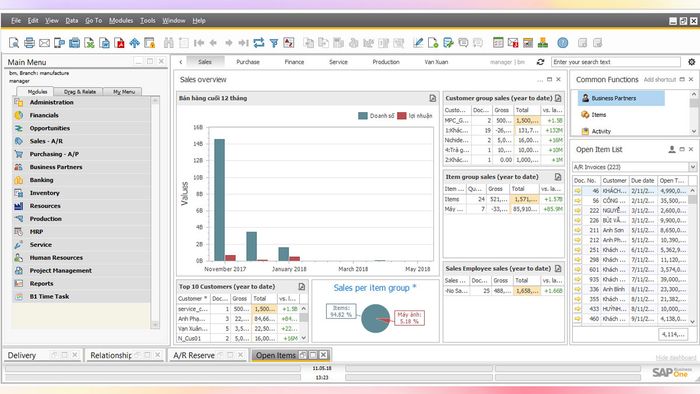Click the Send SMS toolbar icon
The height and width of the screenshot is (394, 700).
click(59, 43)
